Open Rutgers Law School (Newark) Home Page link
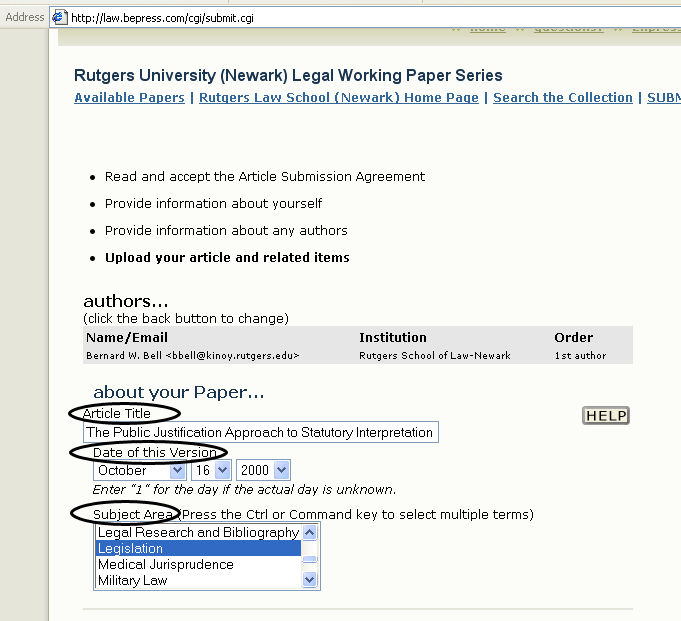The width and height of the screenshot is (681, 621). click(339, 97)
